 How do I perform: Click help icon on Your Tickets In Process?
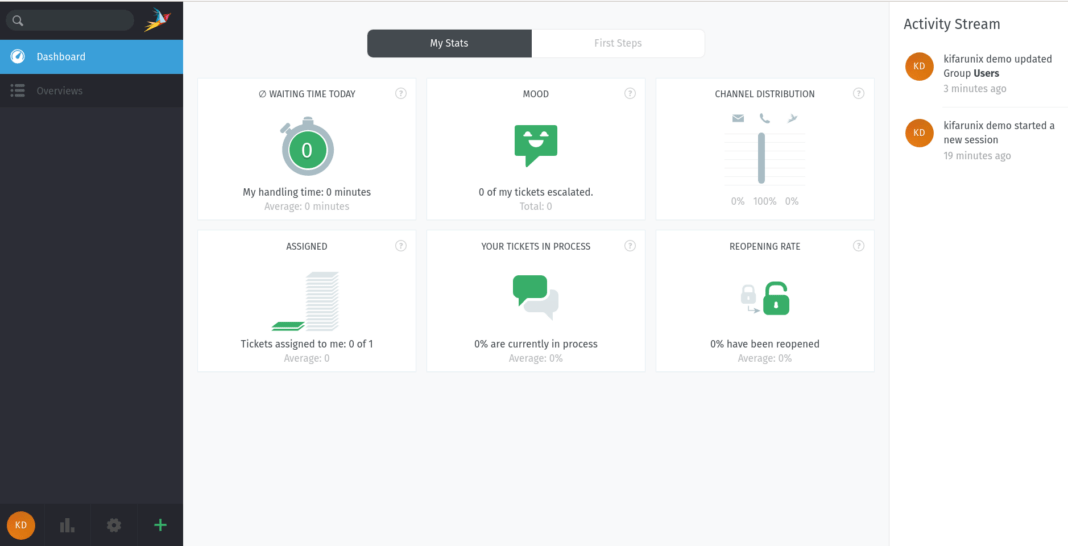point(630,246)
